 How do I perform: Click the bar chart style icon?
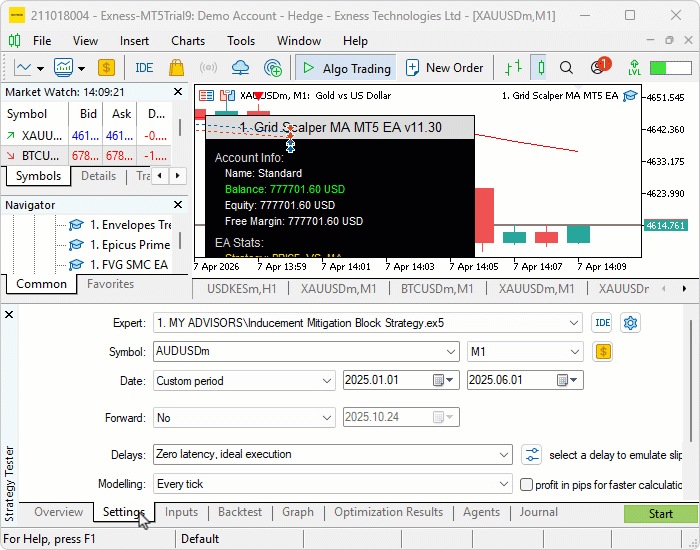pyautogui.click(x=513, y=68)
